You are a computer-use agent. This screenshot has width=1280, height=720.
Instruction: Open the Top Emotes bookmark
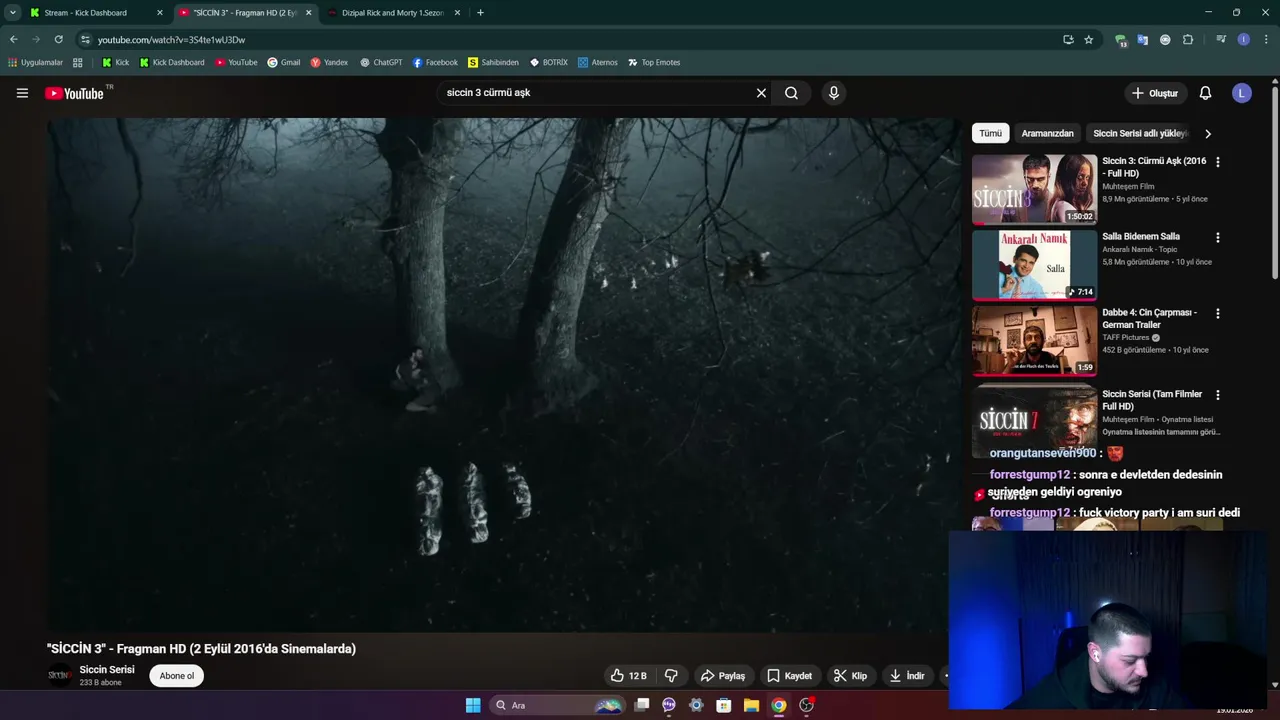[654, 62]
